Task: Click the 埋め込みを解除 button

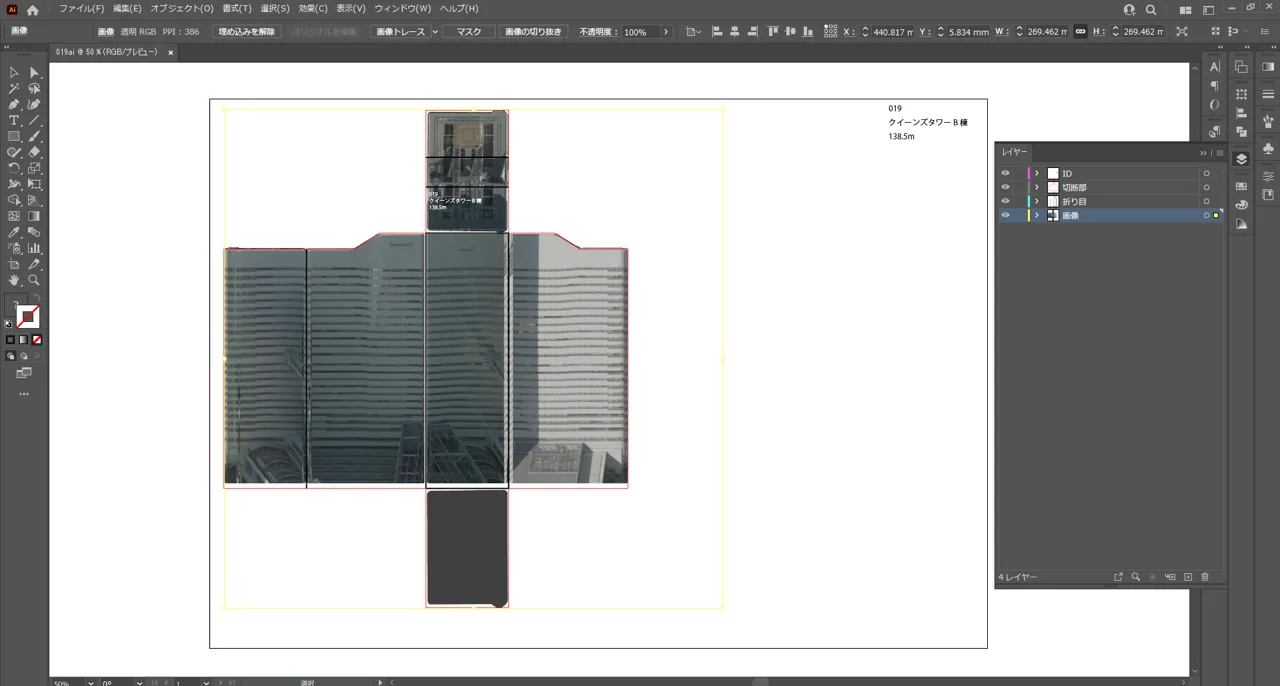Action: click(x=246, y=32)
